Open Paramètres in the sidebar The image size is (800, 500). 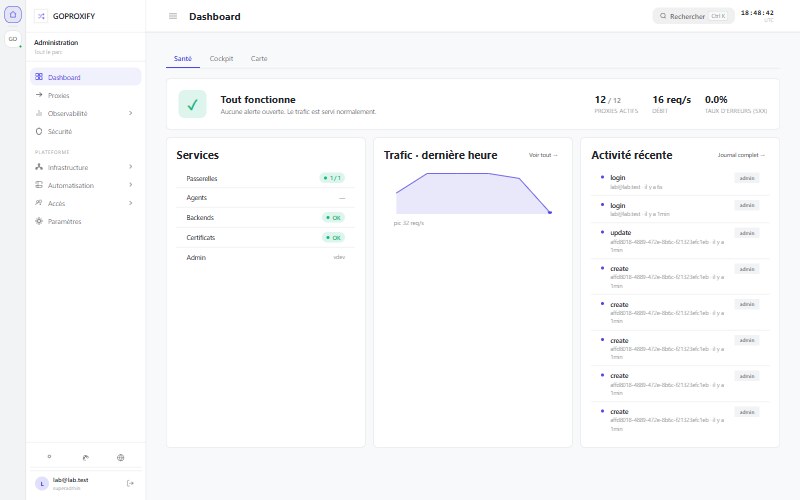(86, 221)
